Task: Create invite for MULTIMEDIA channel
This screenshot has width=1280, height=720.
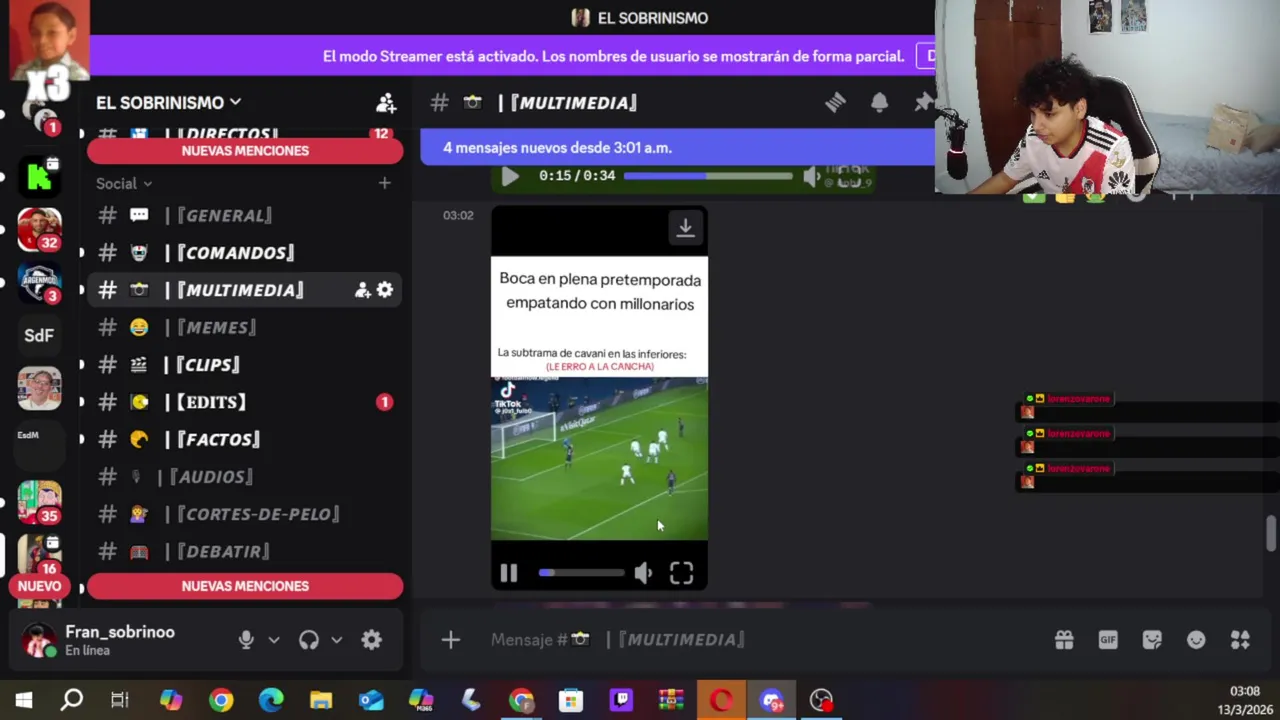Action: click(x=362, y=290)
